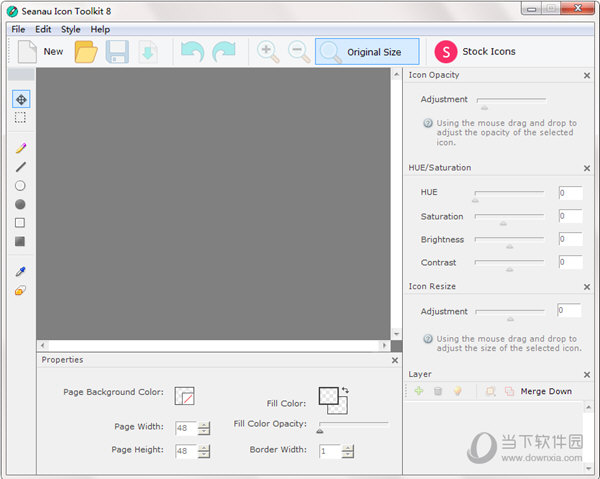This screenshot has width=600, height=479.
Task: Click the orange layer order icon
Action: click(x=490, y=391)
